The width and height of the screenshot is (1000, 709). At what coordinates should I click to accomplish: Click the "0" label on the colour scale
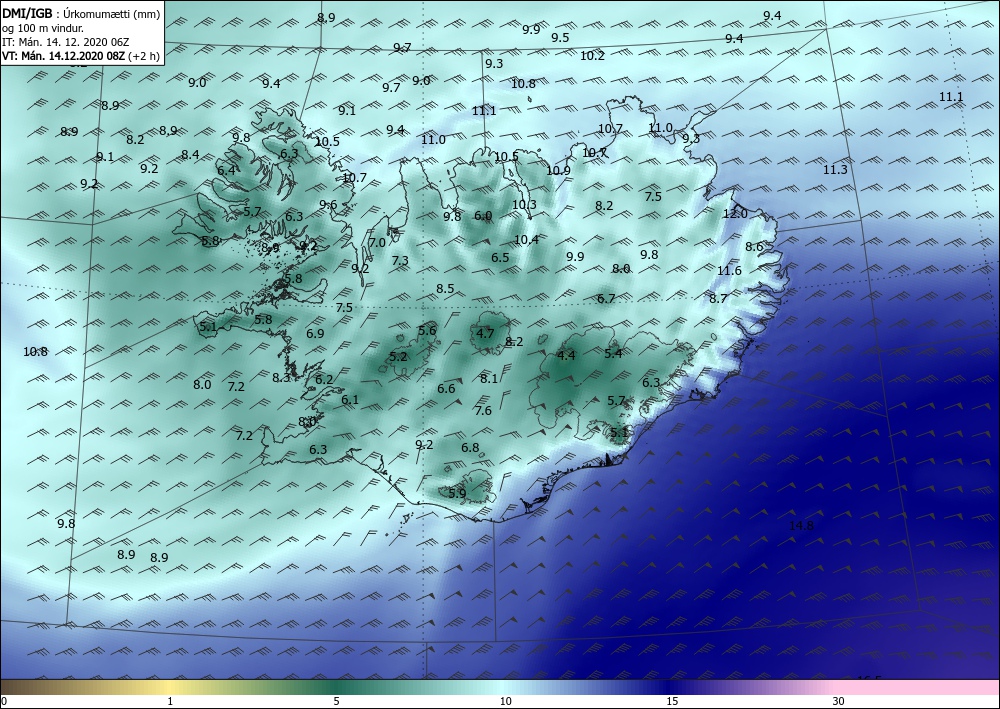coord(4,701)
